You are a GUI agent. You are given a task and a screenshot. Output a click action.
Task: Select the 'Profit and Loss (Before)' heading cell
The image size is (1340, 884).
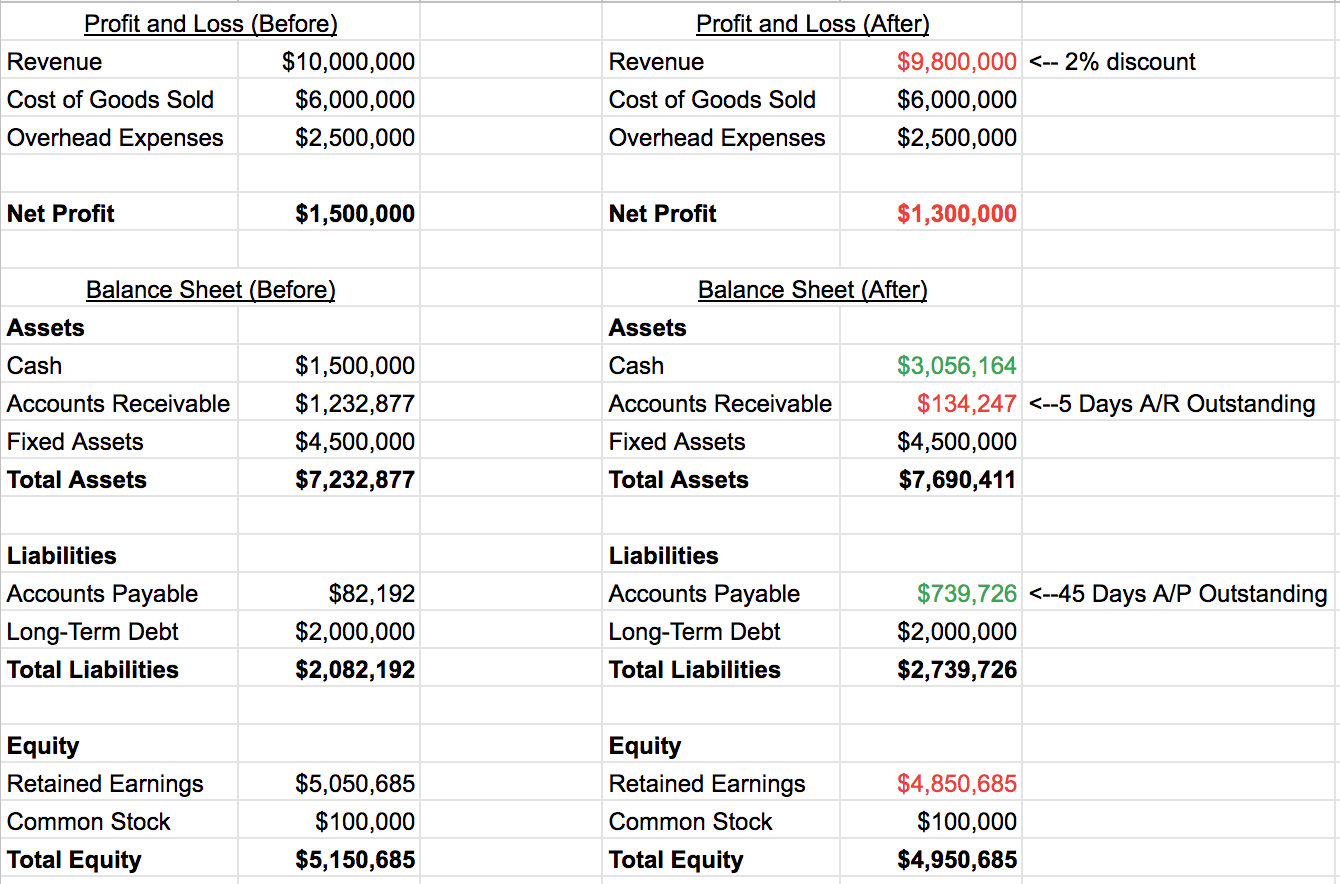coord(211,23)
